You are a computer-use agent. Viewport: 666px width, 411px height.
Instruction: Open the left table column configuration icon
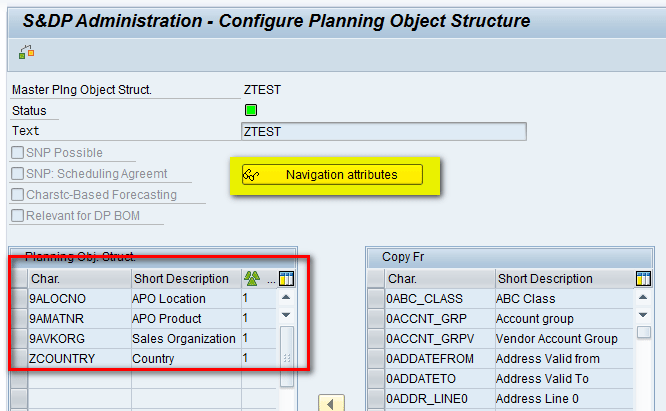point(286,279)
